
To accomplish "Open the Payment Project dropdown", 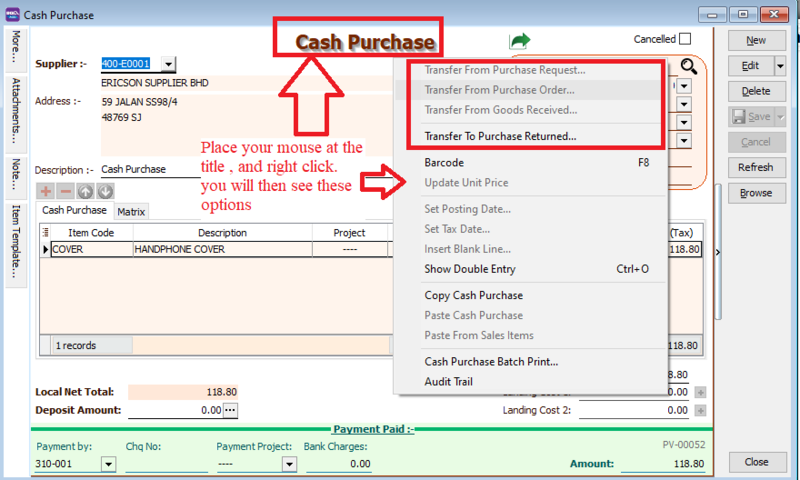I will [288, 464].
